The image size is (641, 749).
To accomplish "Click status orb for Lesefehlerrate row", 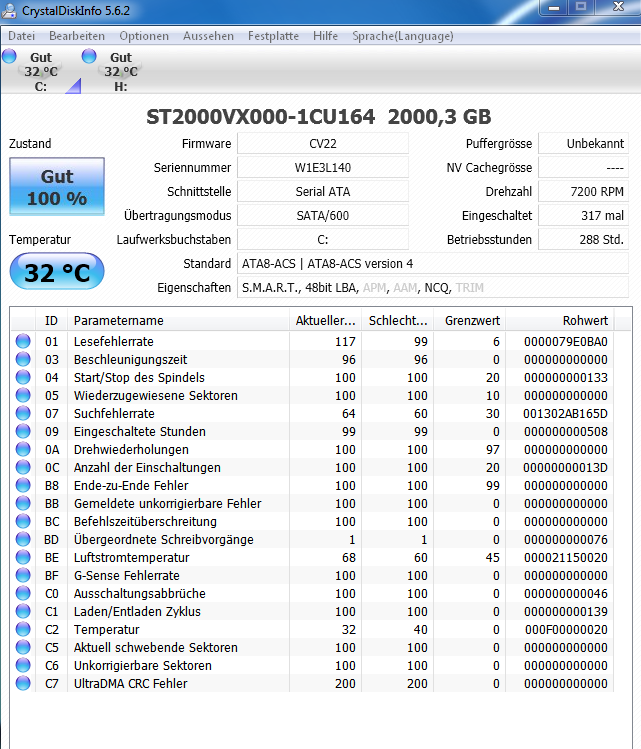I will (x=23, y=341).
